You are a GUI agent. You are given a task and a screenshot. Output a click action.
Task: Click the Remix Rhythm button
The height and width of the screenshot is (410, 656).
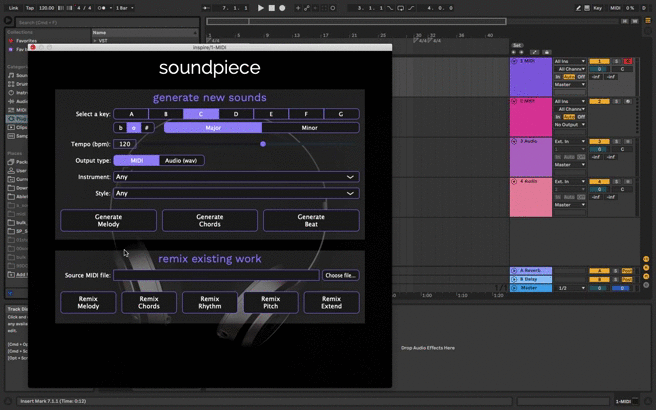click(210, 302)
